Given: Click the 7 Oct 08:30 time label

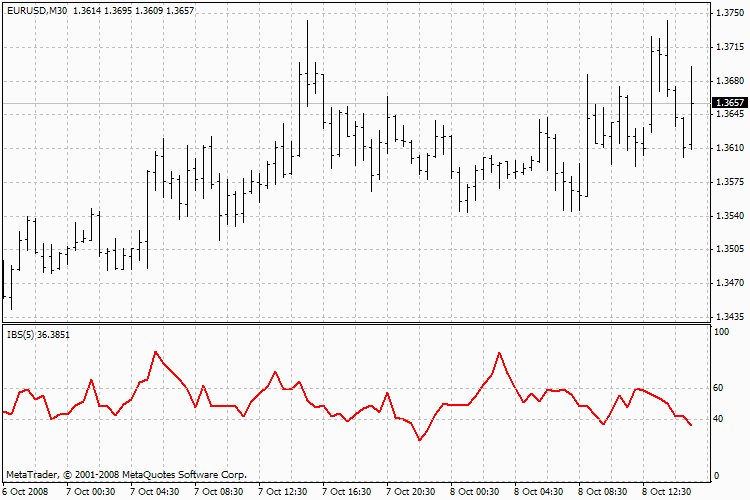Looking at the screenshot, I should click(x=219, y=491).
